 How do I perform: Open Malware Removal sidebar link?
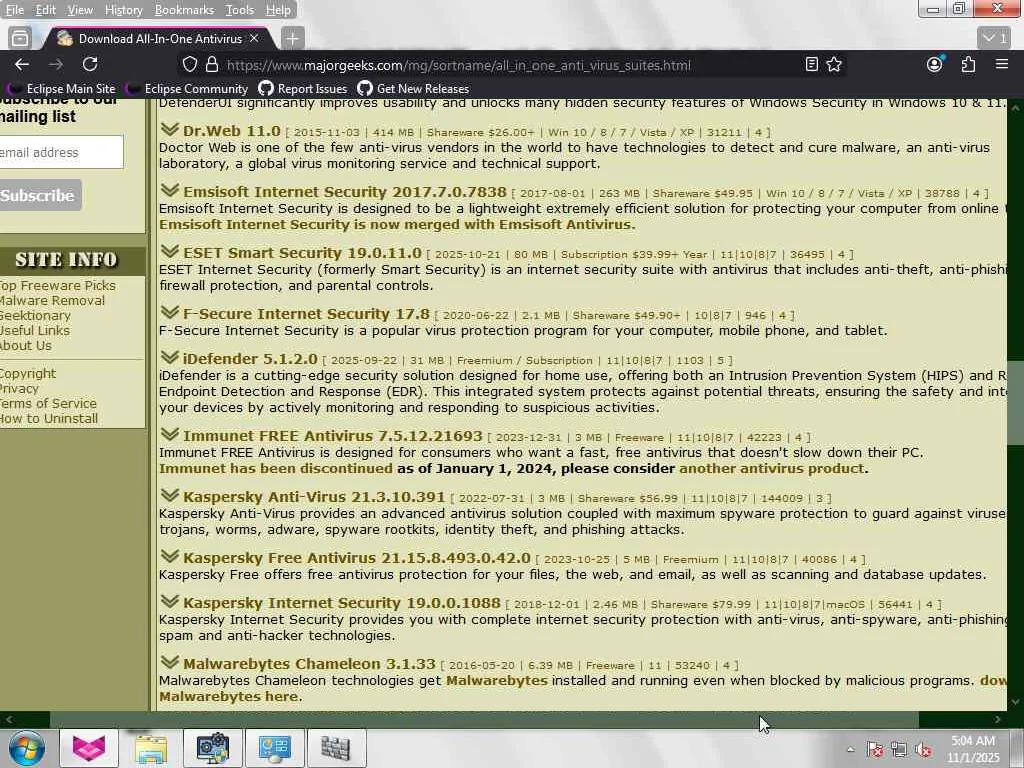(52, 300)
